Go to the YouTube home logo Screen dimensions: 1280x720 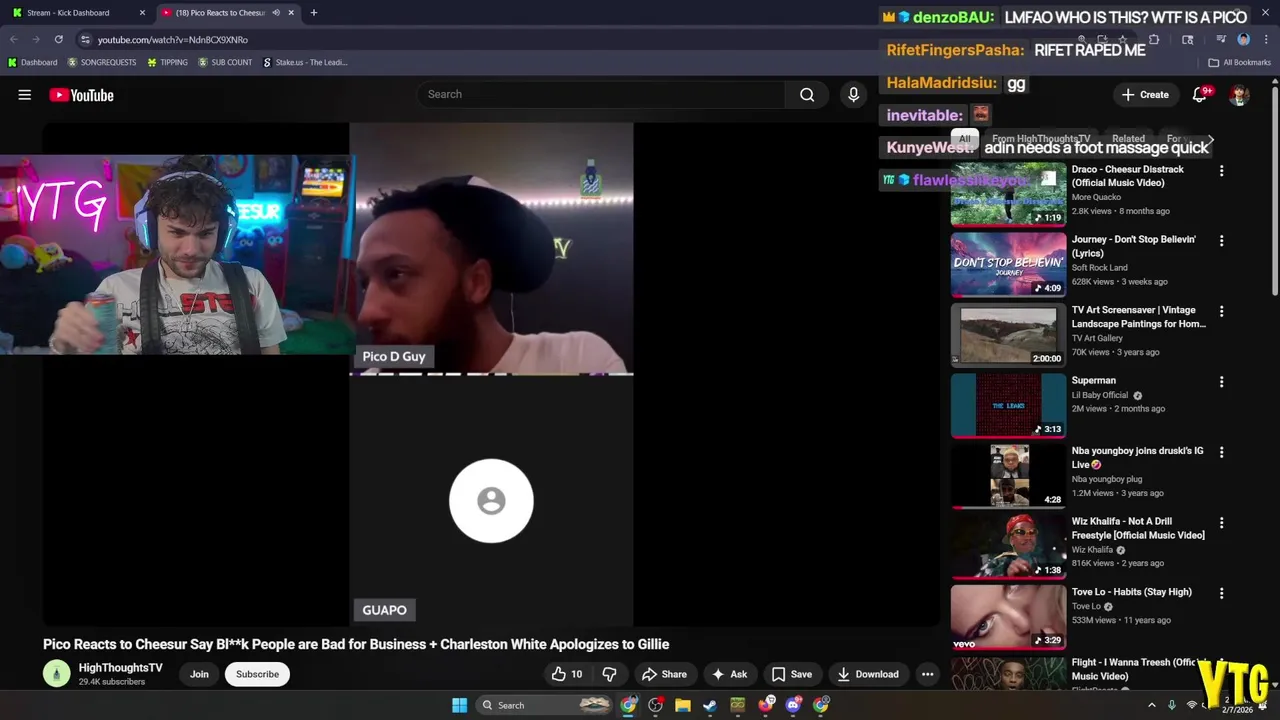[x=81, y=95]
